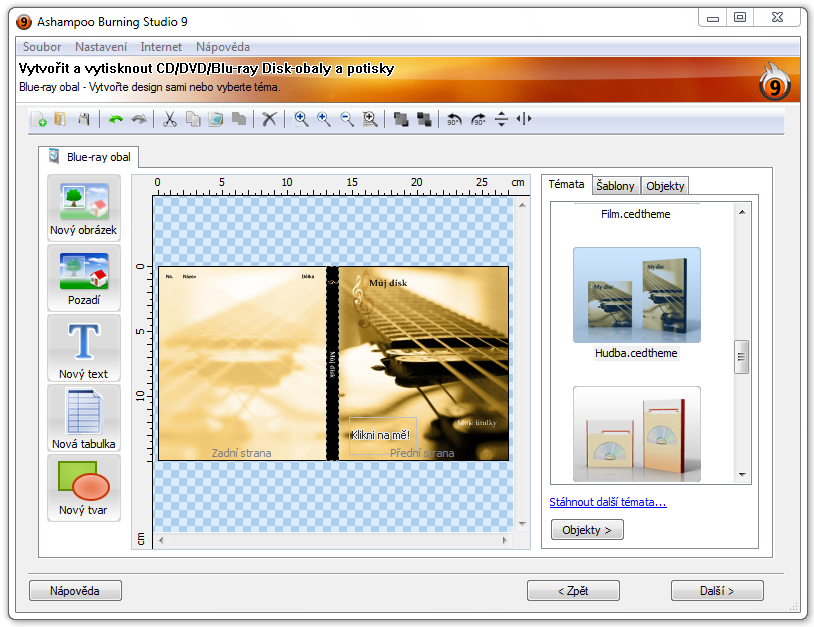Click the canvas vertical scroll up arrow

point(522,206)
